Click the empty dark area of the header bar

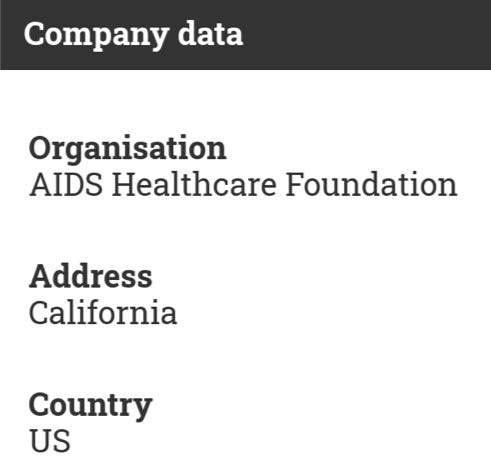(x=367, y=35)
